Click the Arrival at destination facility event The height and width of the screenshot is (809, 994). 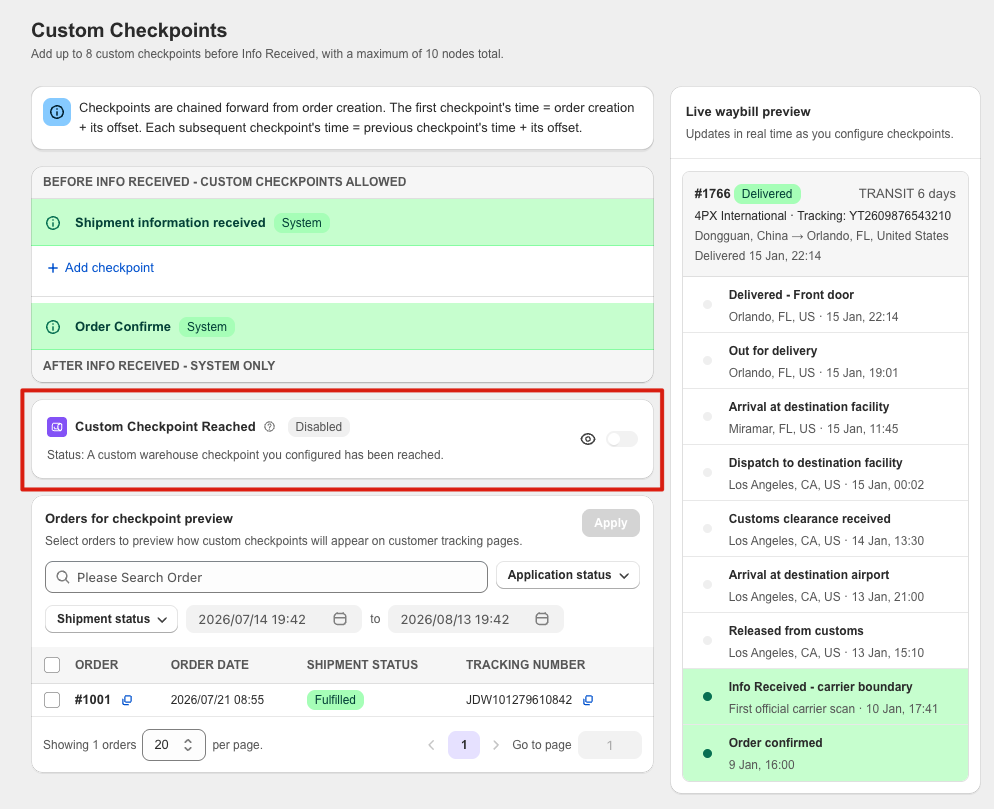pyautogui.click(x=825, y=417)
